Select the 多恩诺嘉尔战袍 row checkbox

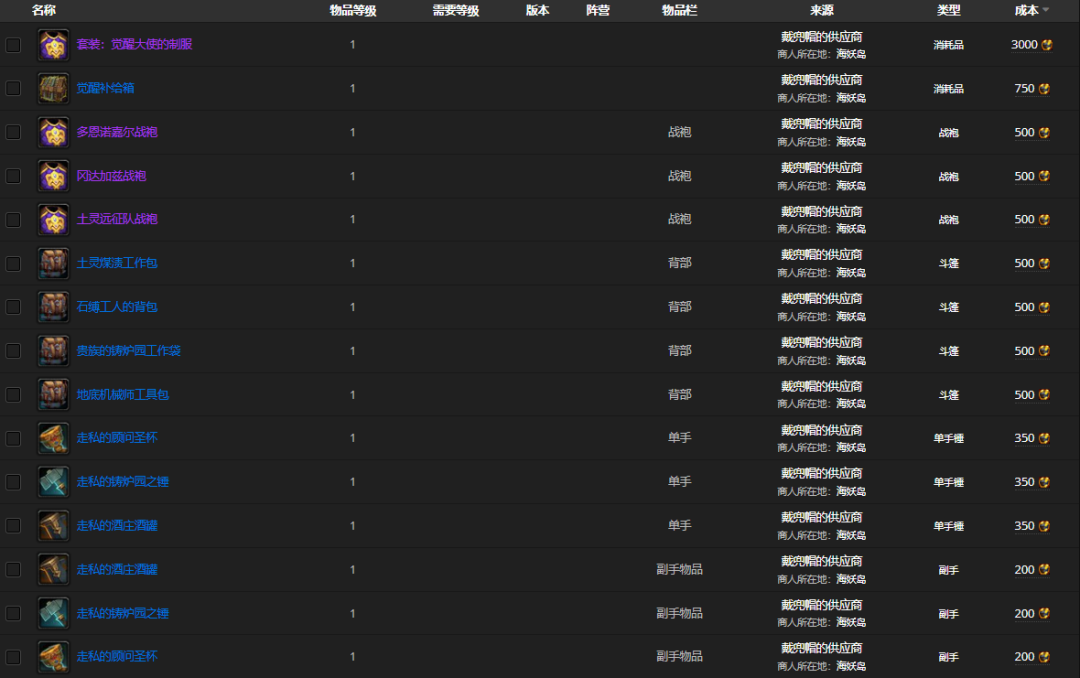tap(13, 132)
